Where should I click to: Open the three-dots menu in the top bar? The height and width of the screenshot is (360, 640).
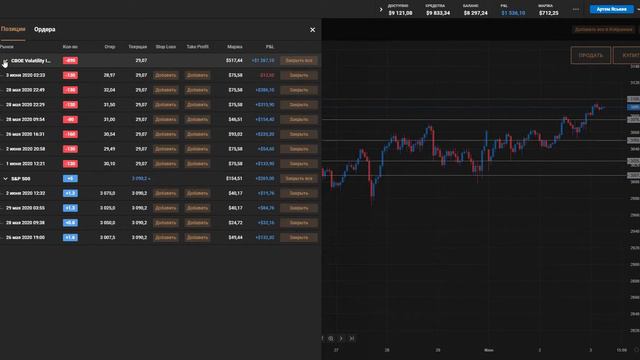point(576,9)
